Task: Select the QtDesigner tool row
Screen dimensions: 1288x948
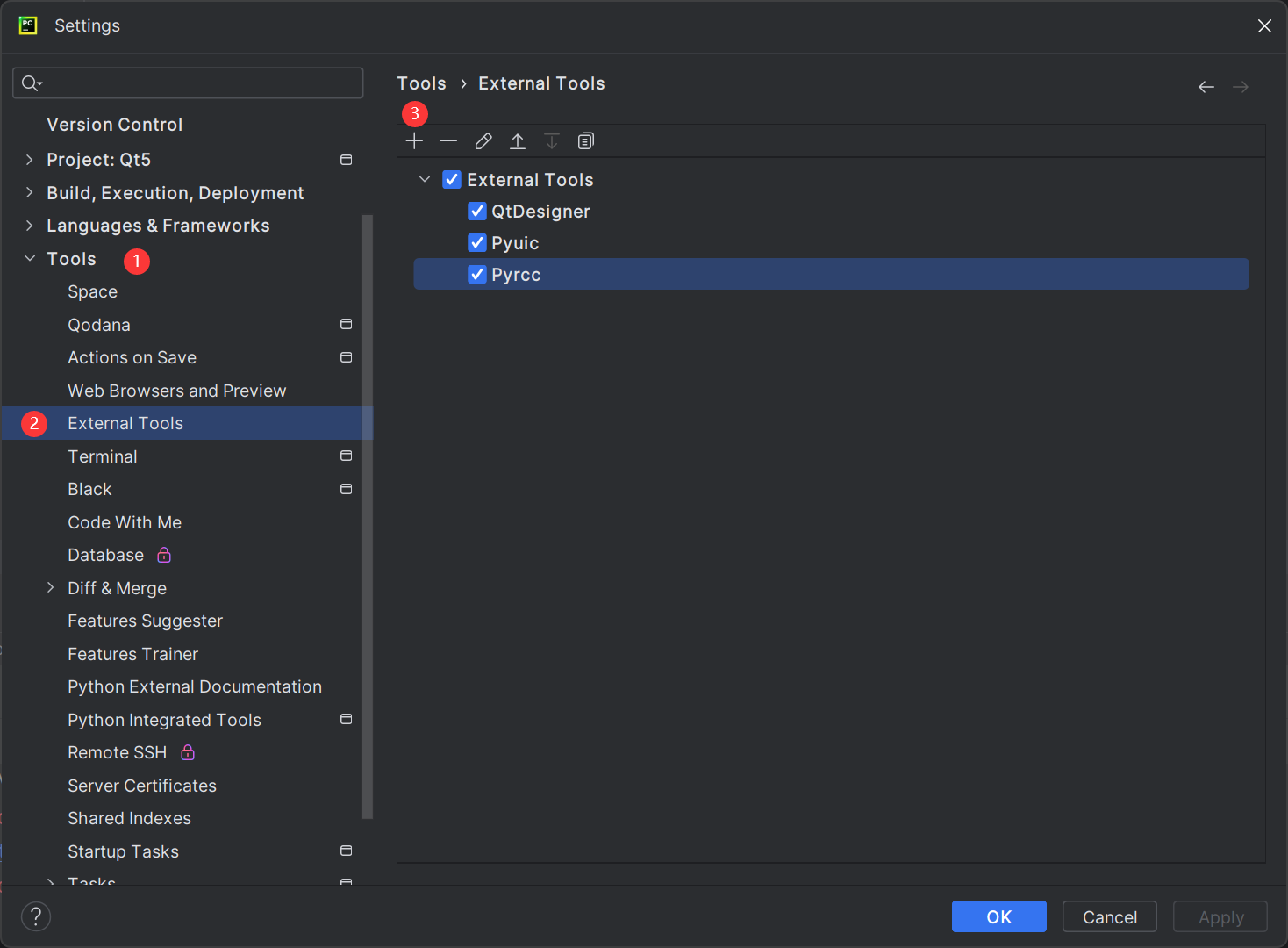Action: pyautogui.click(x=831, y=212)
